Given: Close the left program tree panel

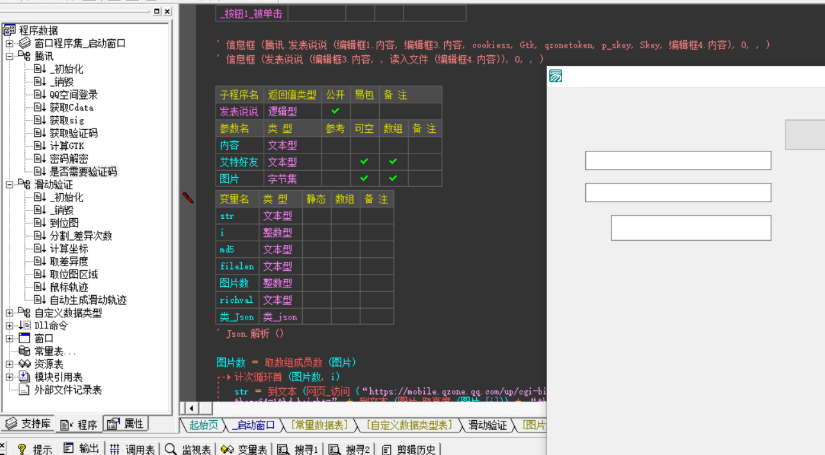Looking at the screenshot, I should coord(167,11).
